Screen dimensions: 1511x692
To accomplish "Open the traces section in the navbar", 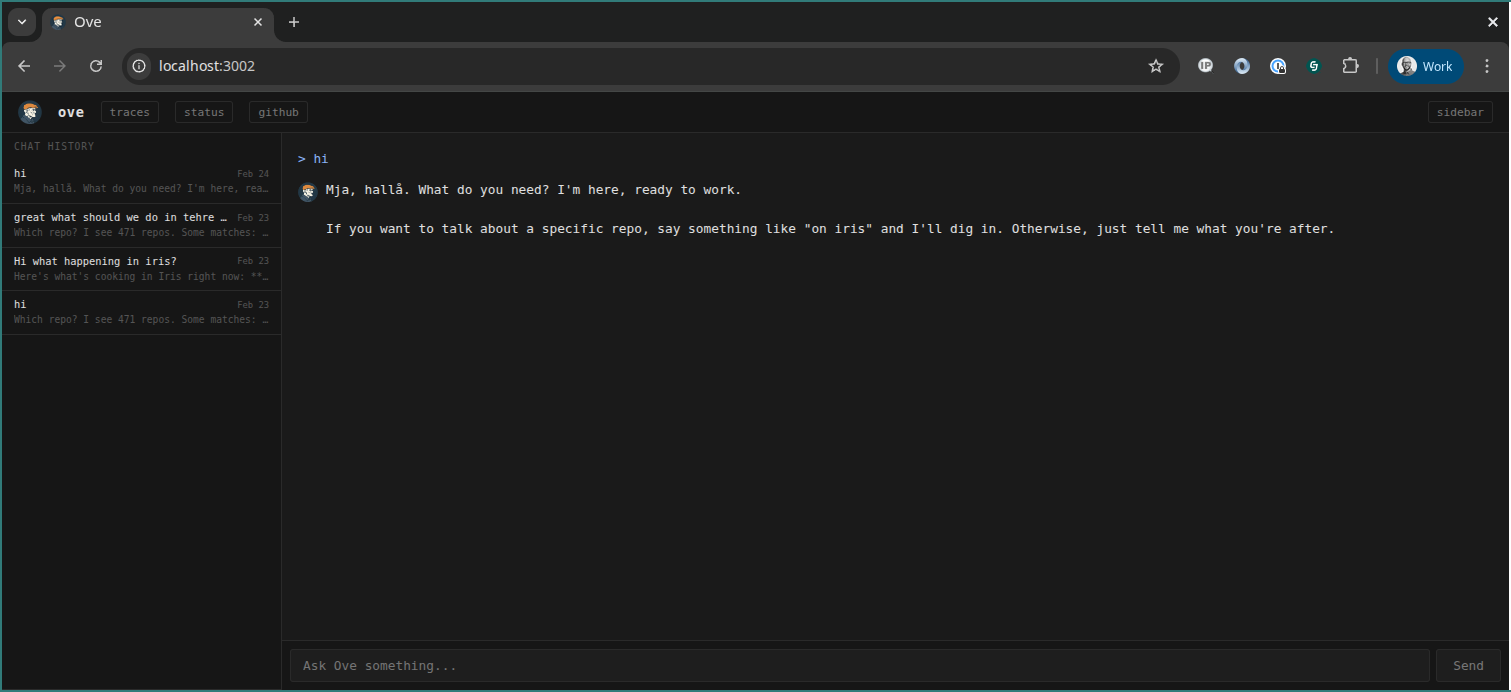I will coord(129,111).
